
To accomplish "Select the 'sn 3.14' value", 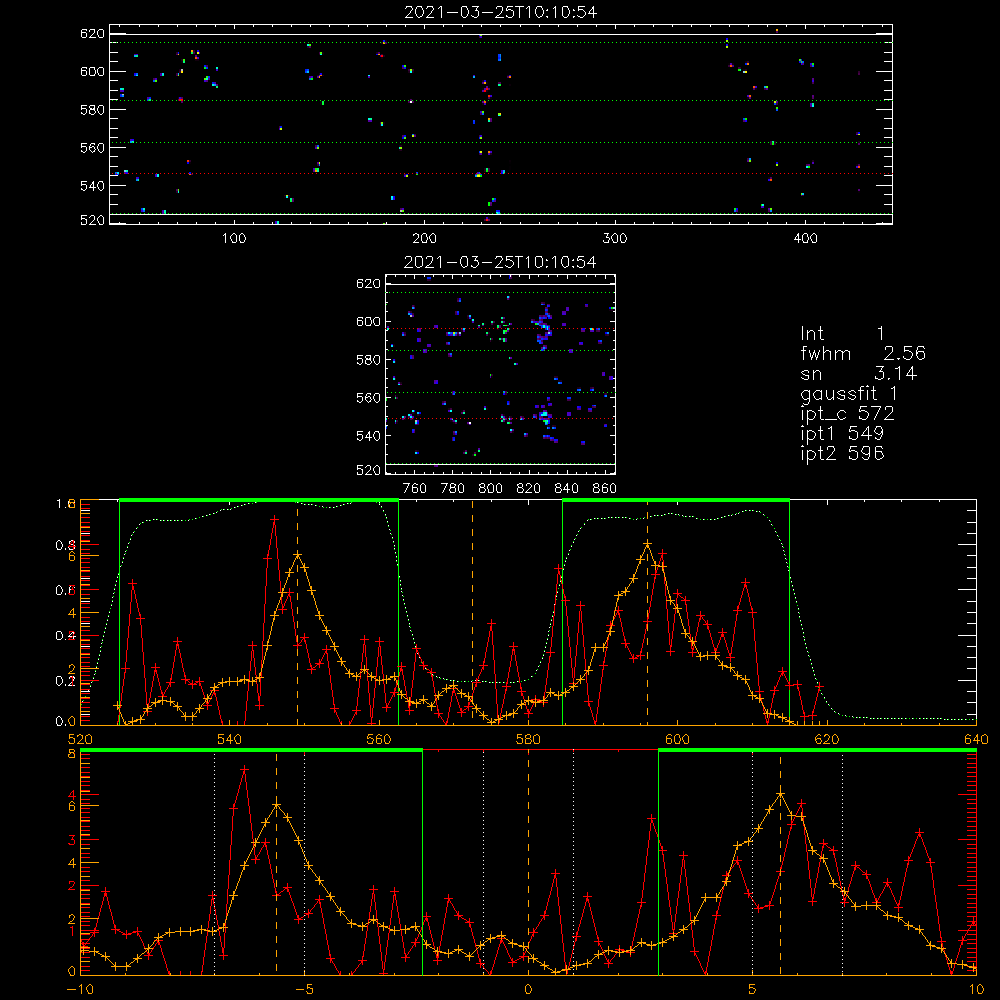I will pyautogui.click(x=858, y=373).
